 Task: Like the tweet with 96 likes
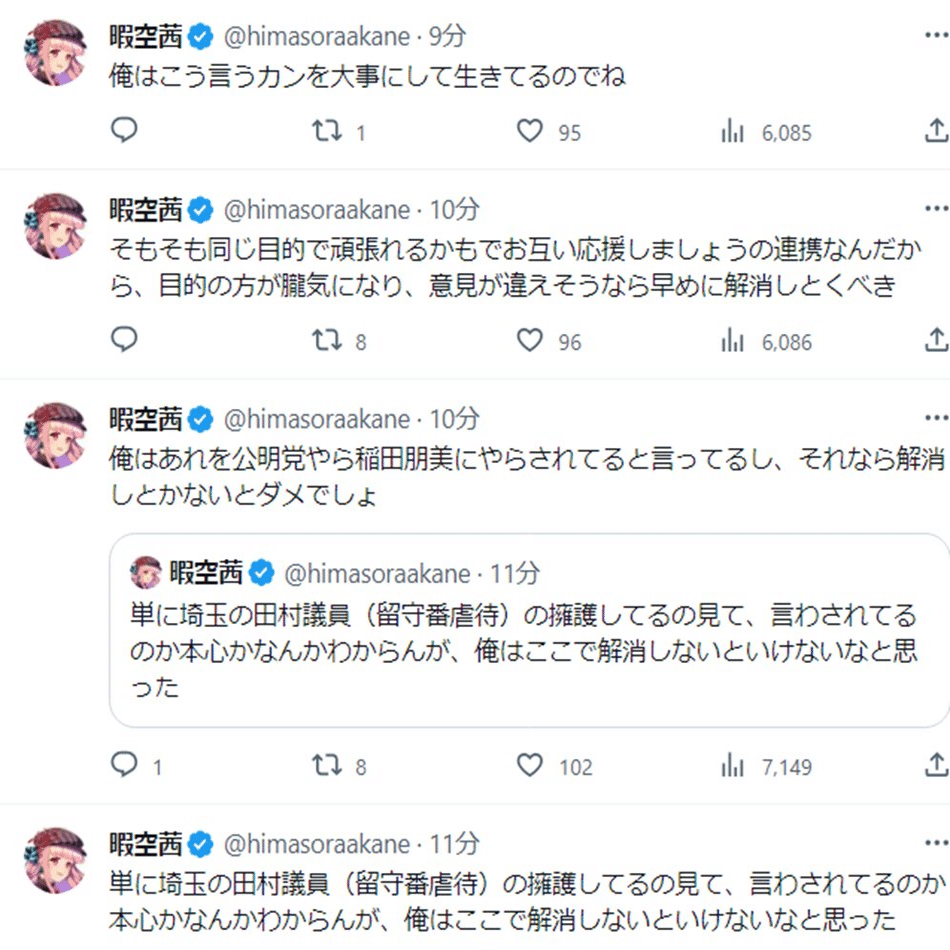click(x=530, y=341)
